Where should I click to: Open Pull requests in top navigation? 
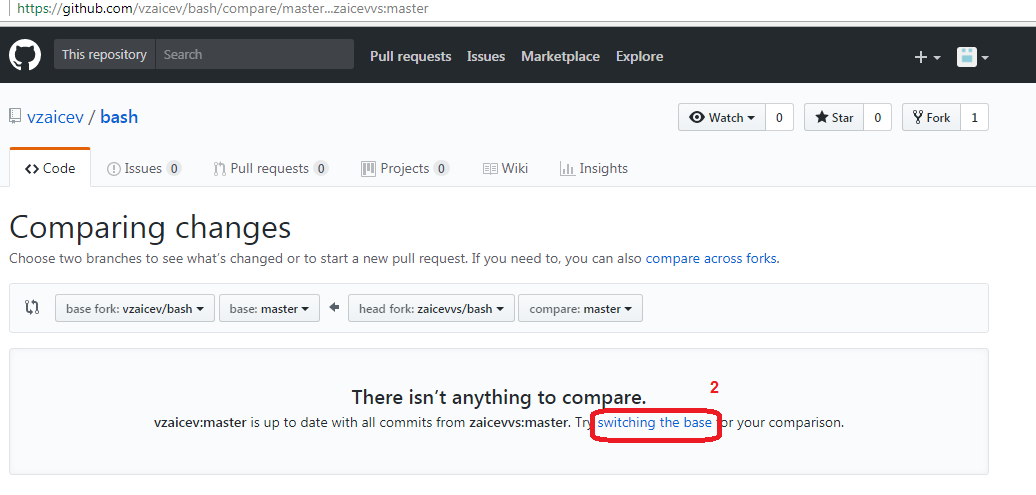point(410,57)
